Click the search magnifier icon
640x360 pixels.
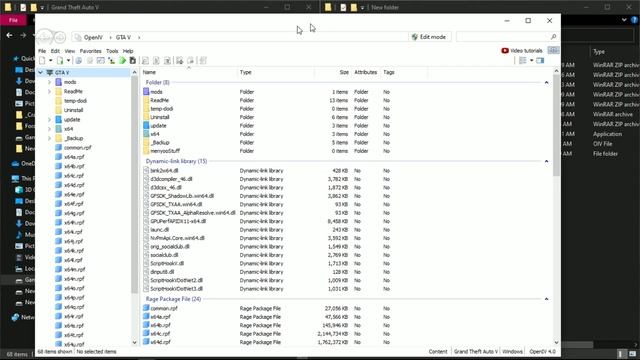[553, 37]
